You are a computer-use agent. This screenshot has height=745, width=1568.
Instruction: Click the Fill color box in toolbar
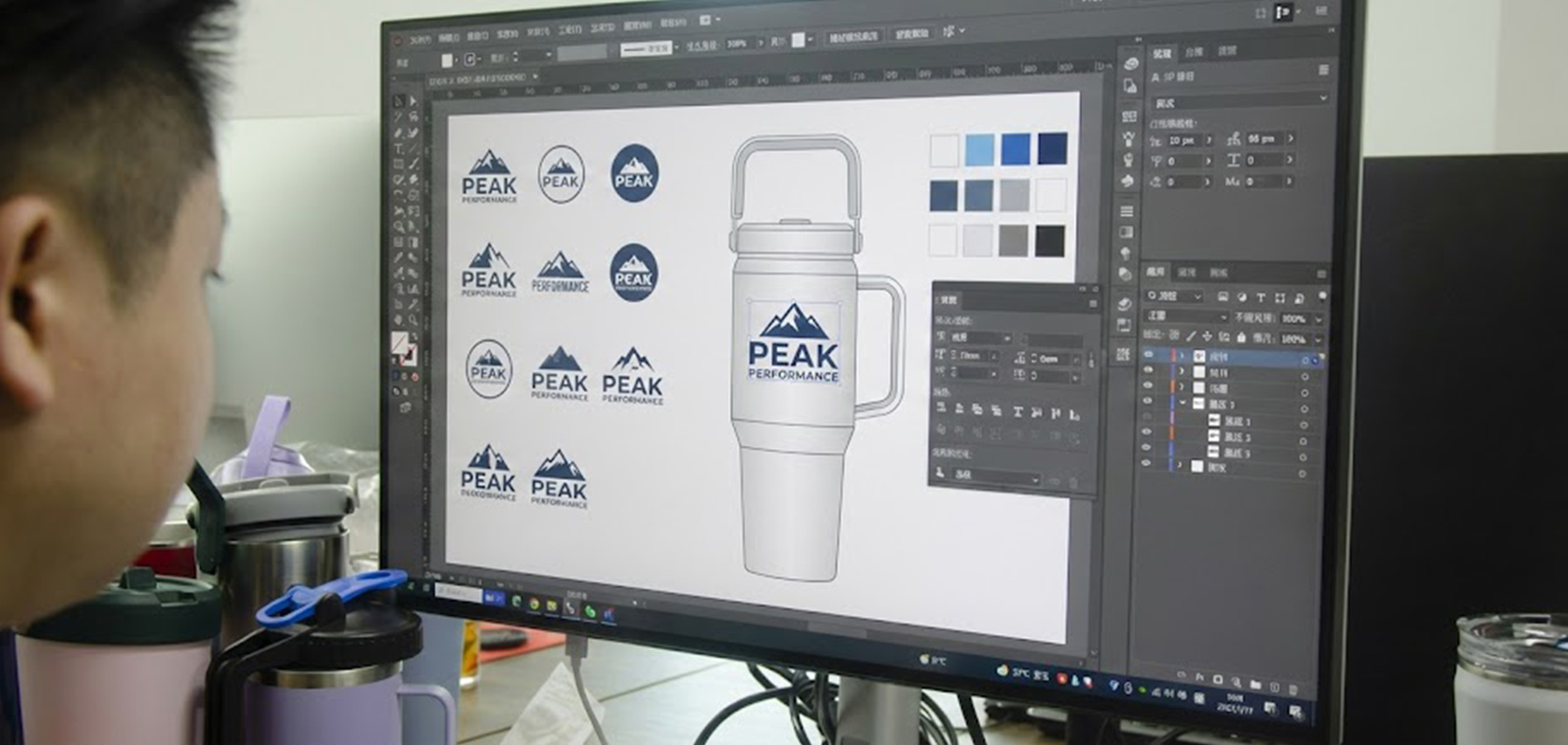[x=400, y=342]
